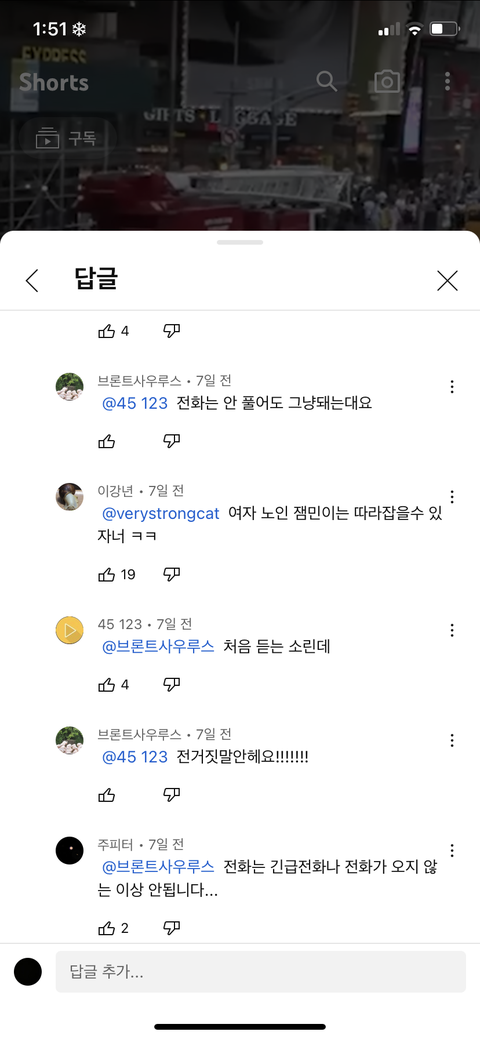Open options for 45 123's comment
The width and height of the screenshot is (480, 1039).
tap(452, 630)
